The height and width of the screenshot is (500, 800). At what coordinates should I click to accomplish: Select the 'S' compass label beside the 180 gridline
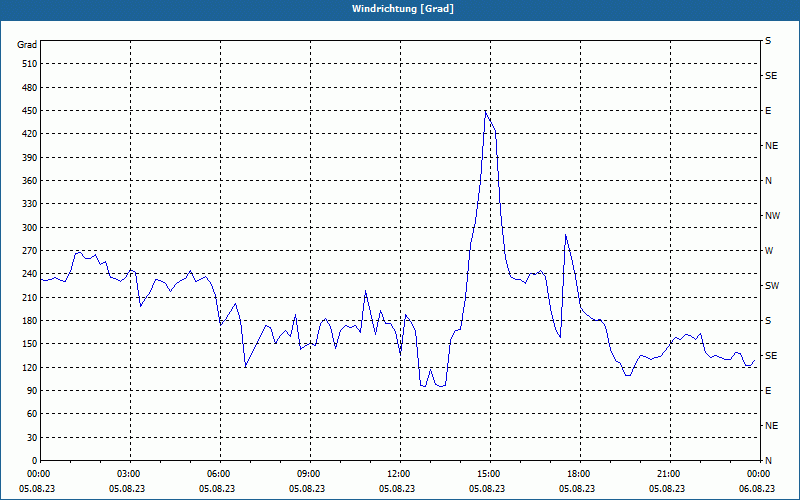tap(768, 321)
